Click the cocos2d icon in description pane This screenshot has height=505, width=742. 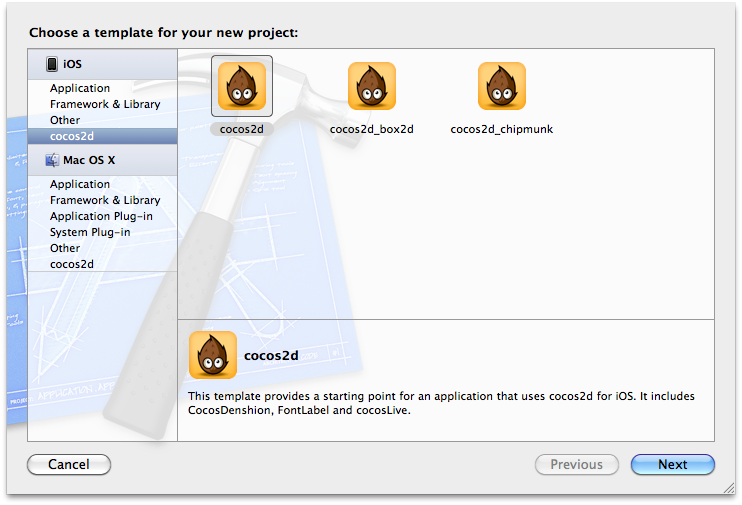(213, 355)
